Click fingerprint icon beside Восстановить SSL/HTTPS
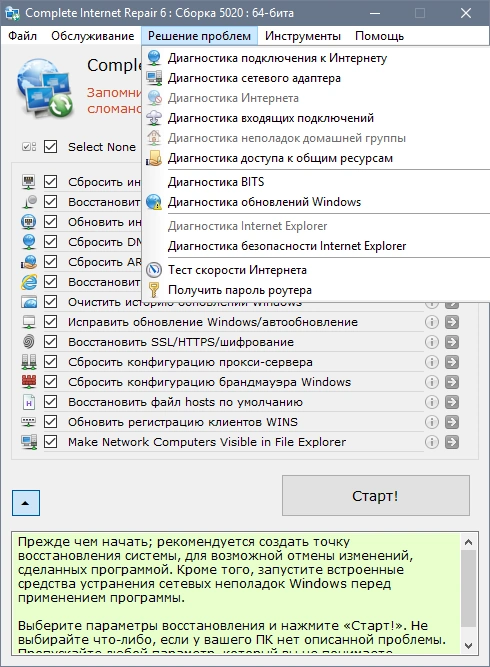 coord(29,342)
